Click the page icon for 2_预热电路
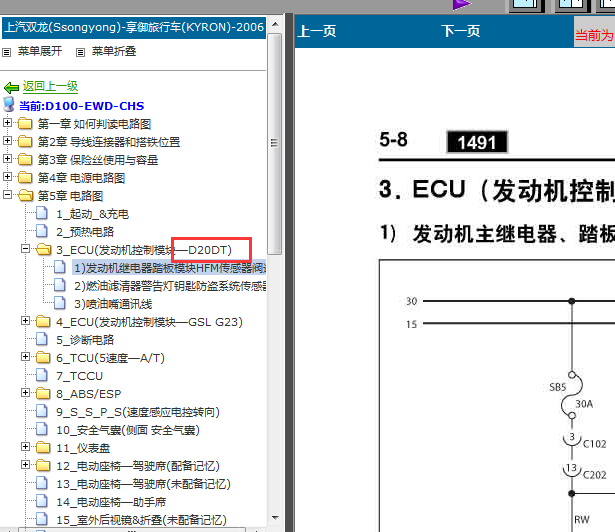This screenshot has height=532, width=615. pyautogui.click(x=42, y=231)
